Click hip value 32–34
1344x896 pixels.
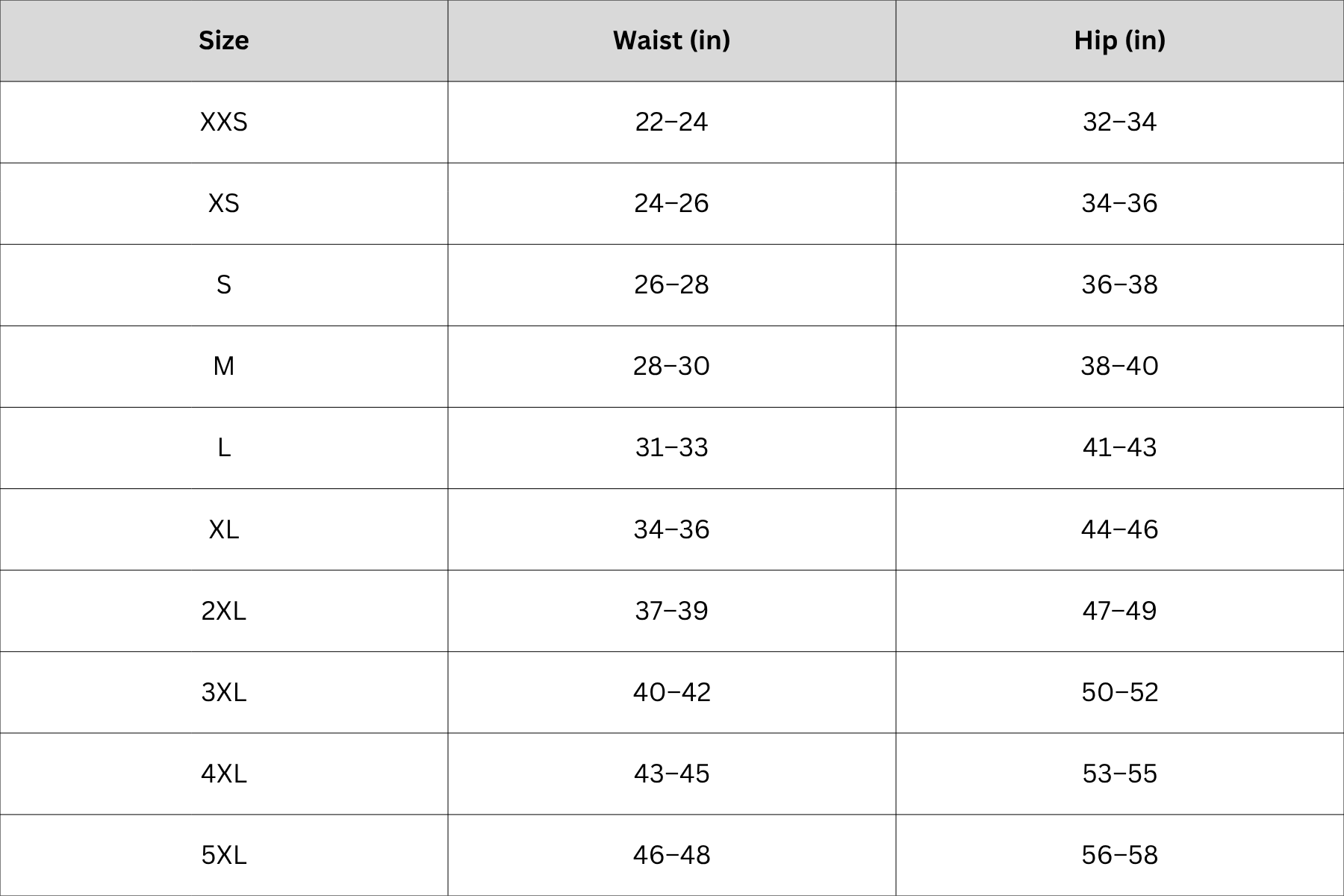[1120, 122]
